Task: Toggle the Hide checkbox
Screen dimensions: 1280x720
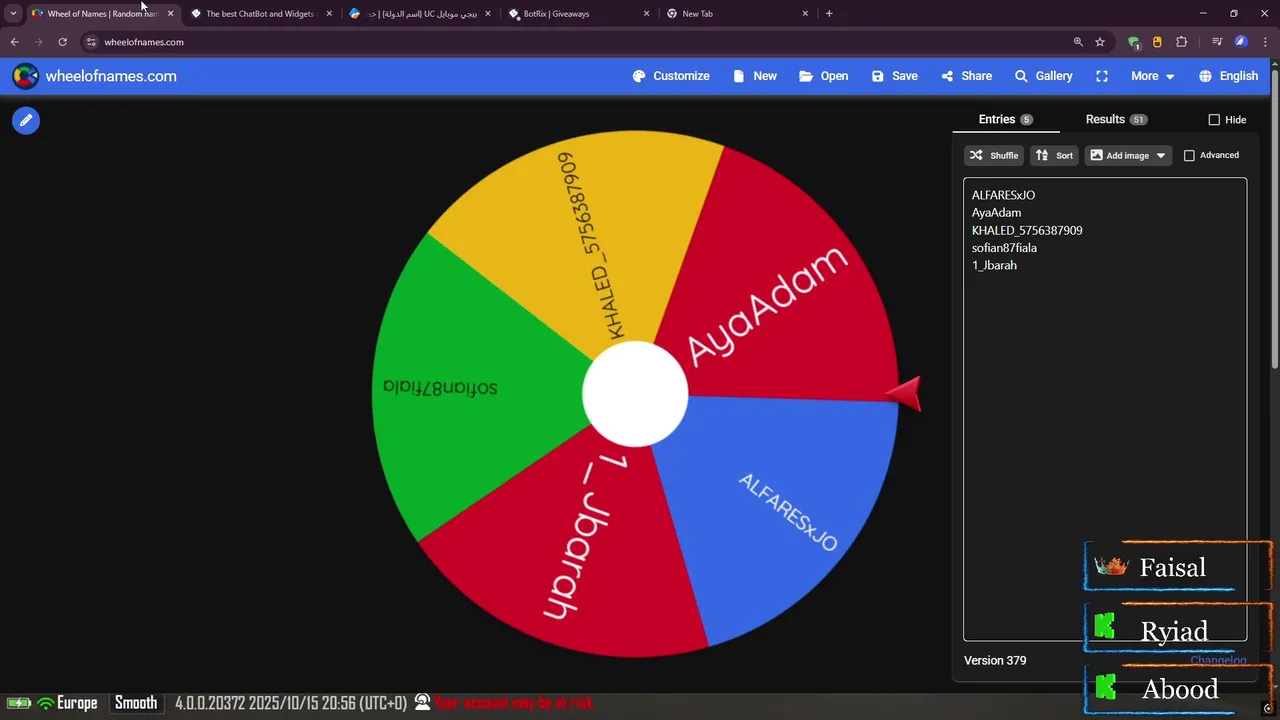Action: (1214, 120)
